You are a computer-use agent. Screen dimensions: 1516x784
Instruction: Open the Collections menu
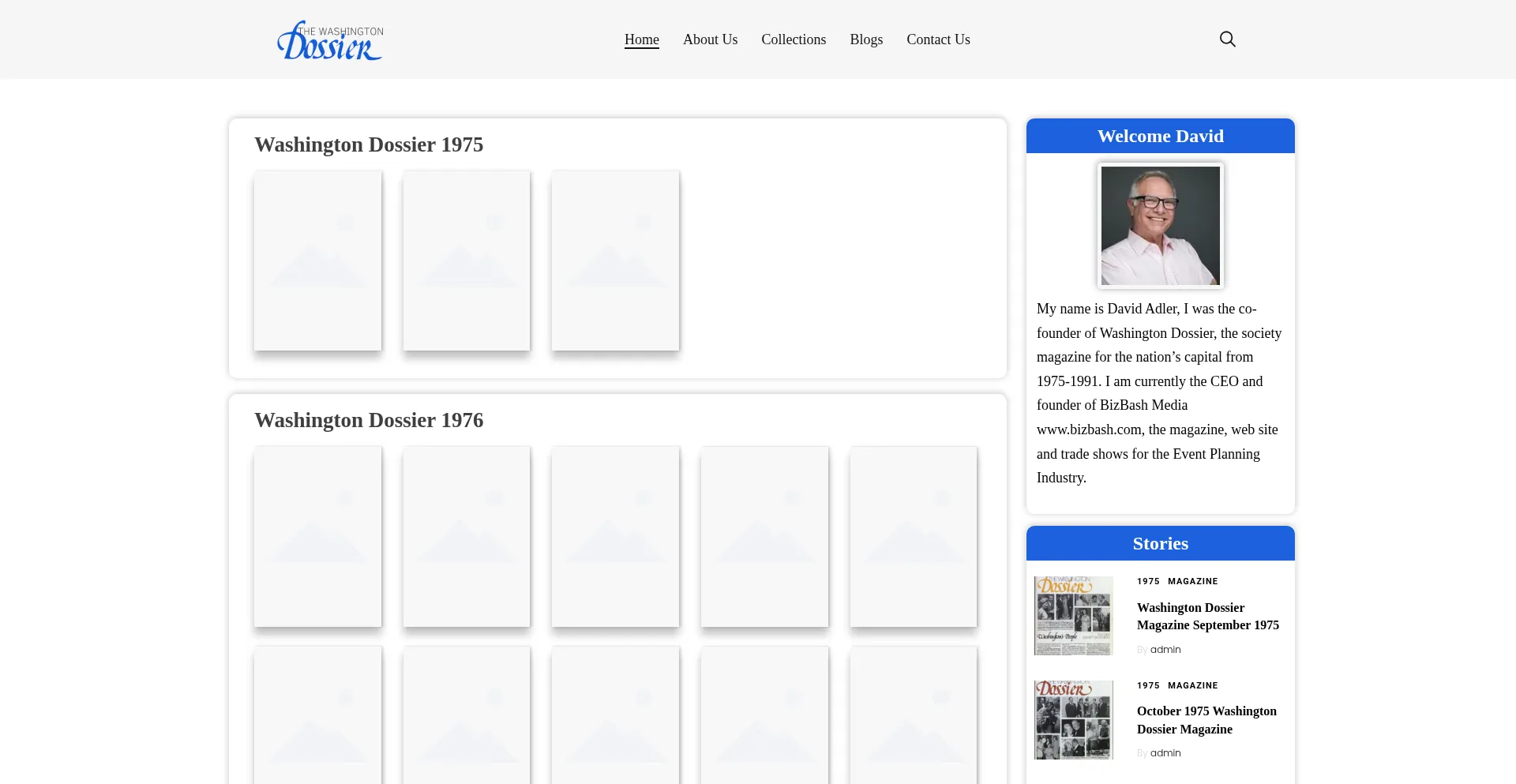pos(793,39)
